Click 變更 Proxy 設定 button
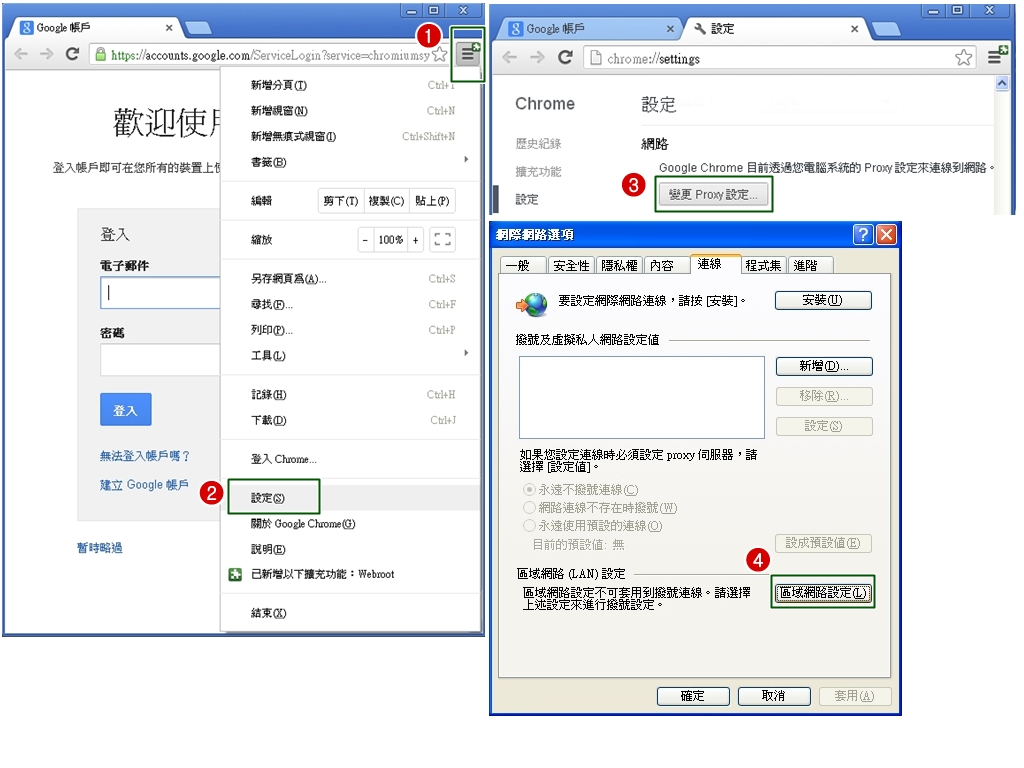This screenshot has width=1024, height=768. [713, 195]
